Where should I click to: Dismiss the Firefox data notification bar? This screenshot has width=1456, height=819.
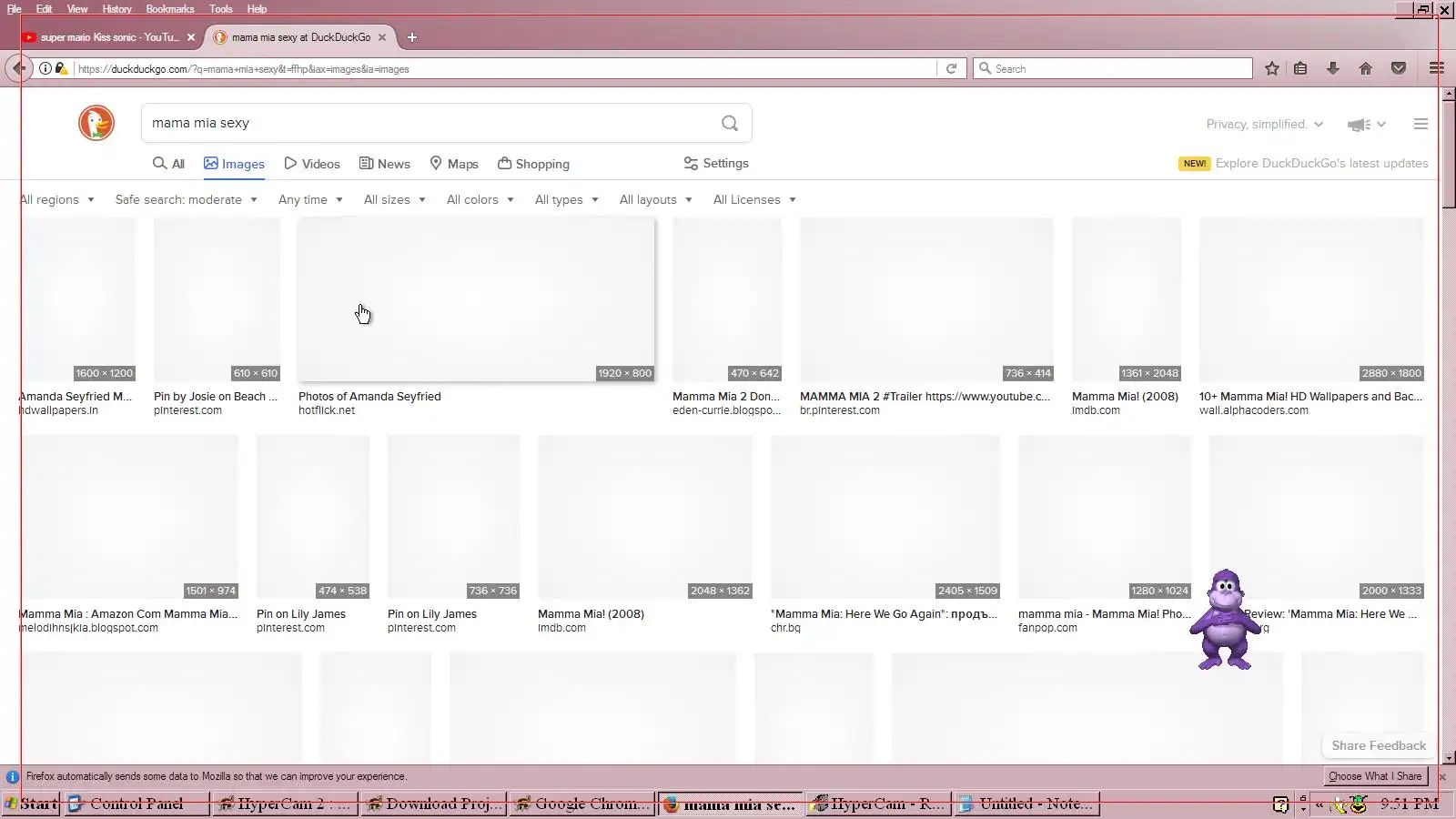(1442, 776)
